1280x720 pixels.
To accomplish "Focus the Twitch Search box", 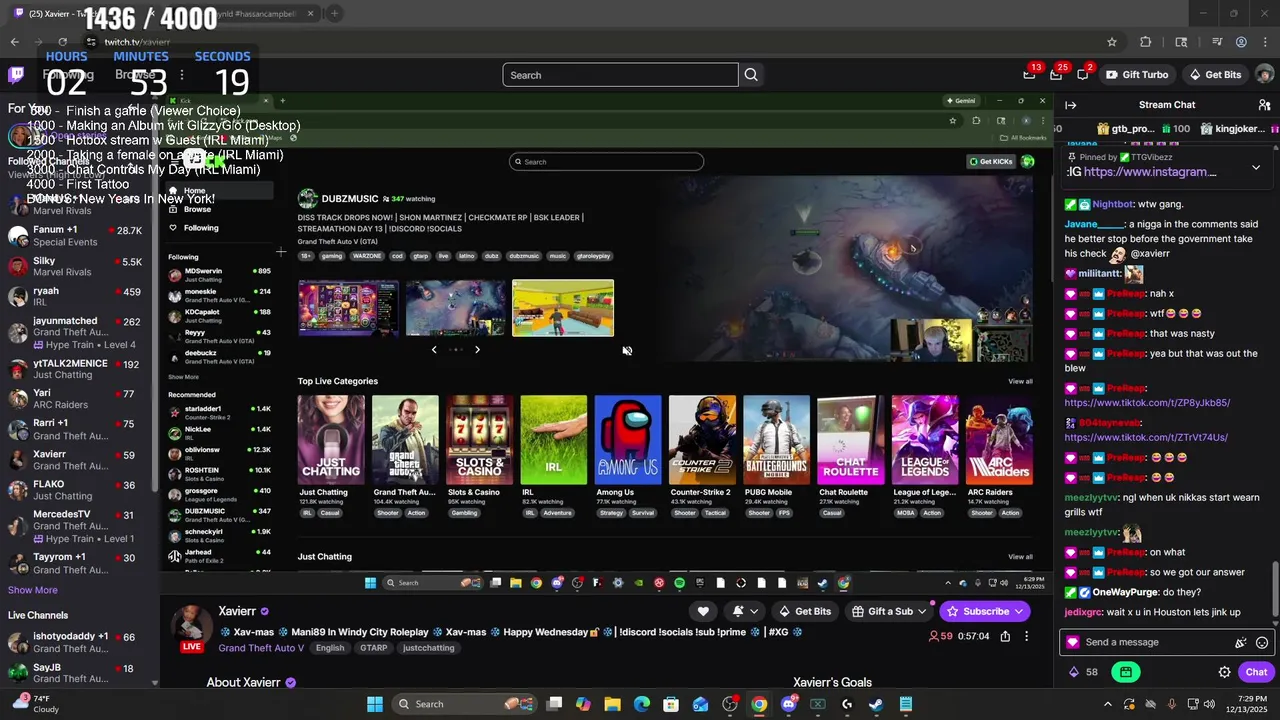I will click(620, 75).
